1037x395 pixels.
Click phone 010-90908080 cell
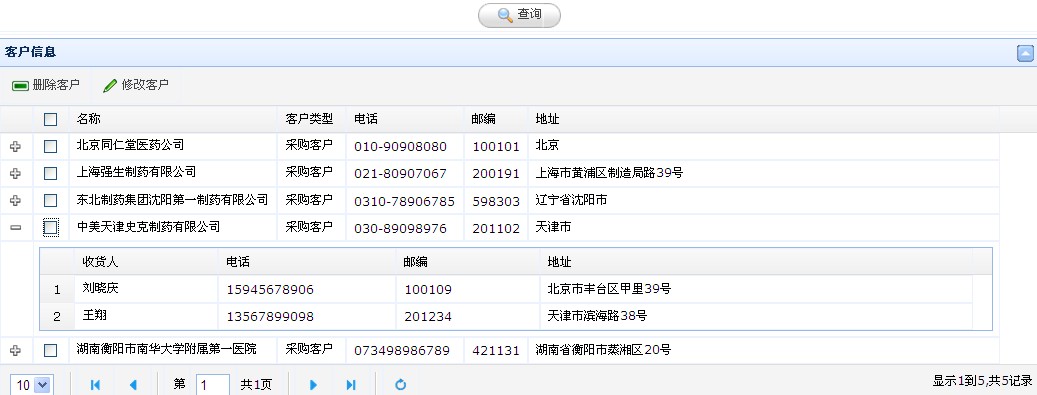pyautogui.click(x=405, y=146)
